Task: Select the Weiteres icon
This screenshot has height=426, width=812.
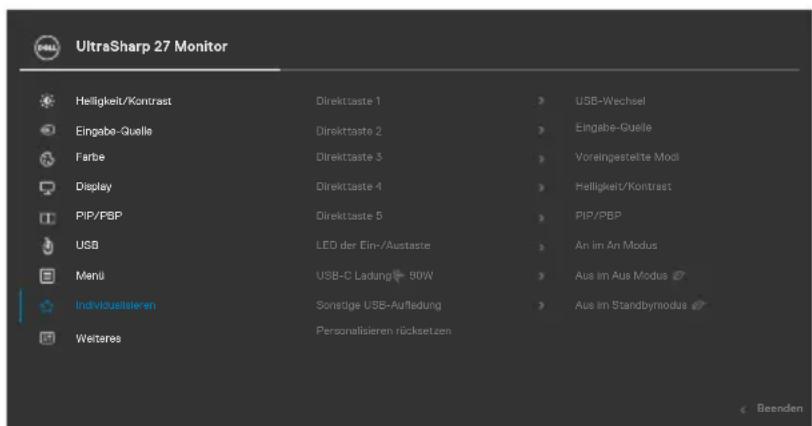Action: pos(47,338)
